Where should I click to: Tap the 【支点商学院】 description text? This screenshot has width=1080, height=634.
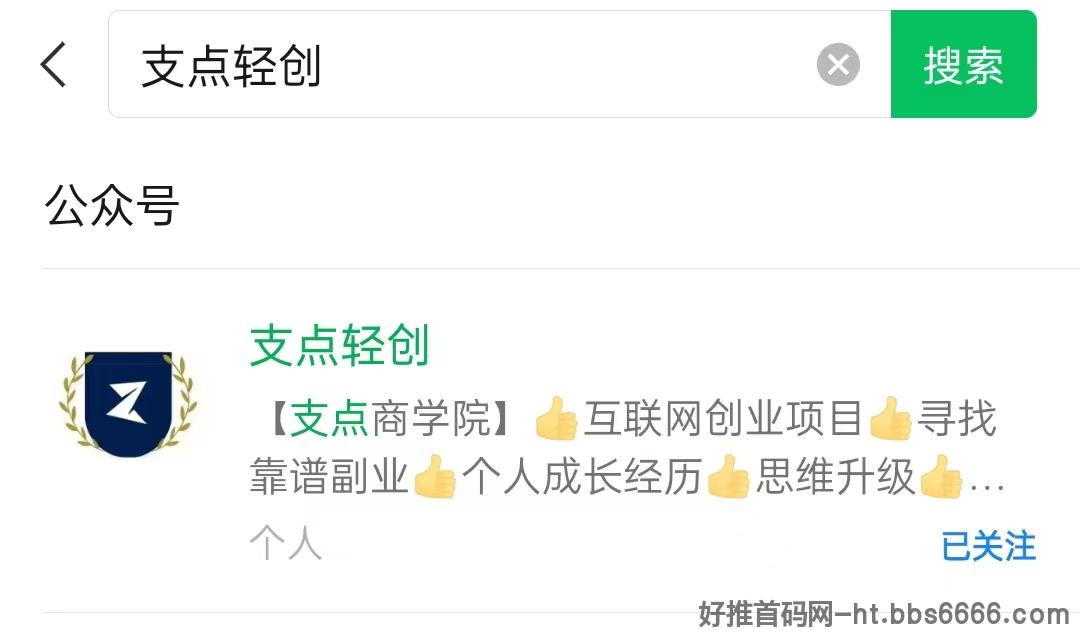click(x=391, y=418)
